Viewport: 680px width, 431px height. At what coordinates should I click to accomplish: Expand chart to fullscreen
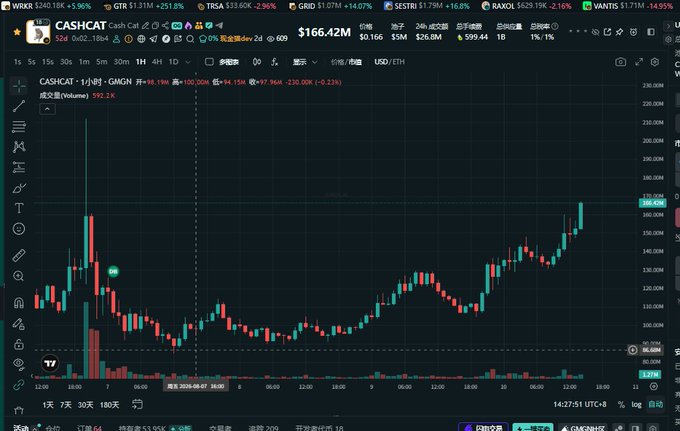pos(639,62)
